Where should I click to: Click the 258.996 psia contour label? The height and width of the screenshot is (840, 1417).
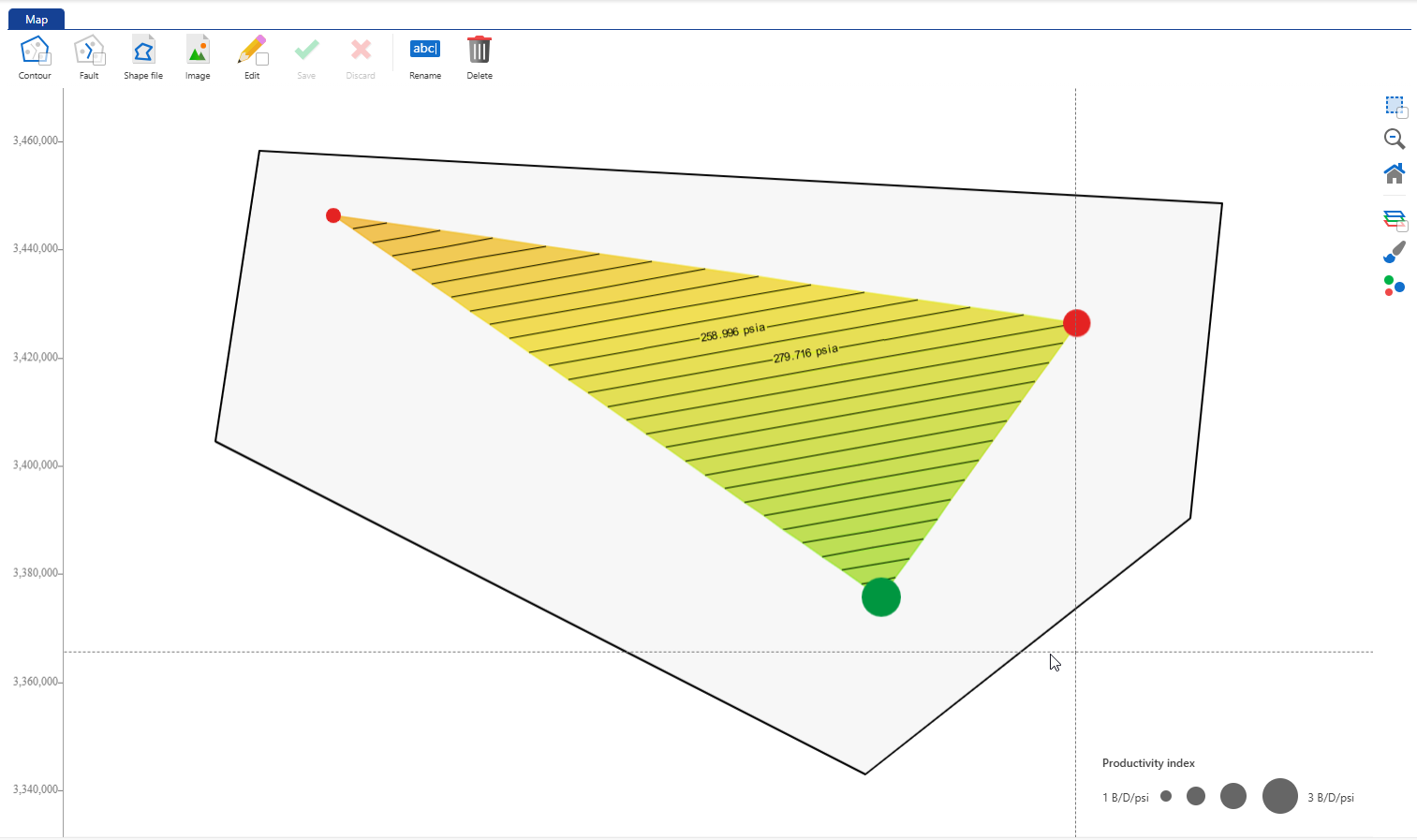733,332
